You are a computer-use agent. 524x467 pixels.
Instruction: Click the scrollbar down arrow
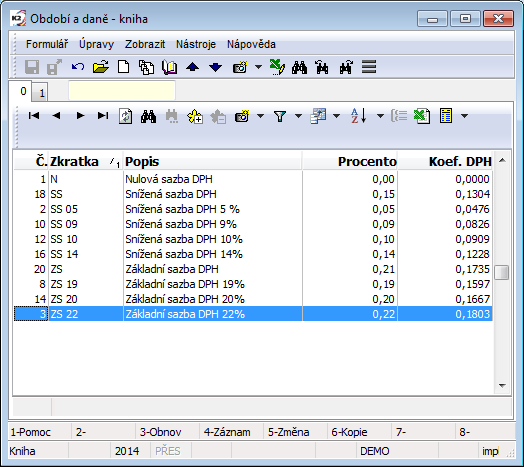point(502,385)
